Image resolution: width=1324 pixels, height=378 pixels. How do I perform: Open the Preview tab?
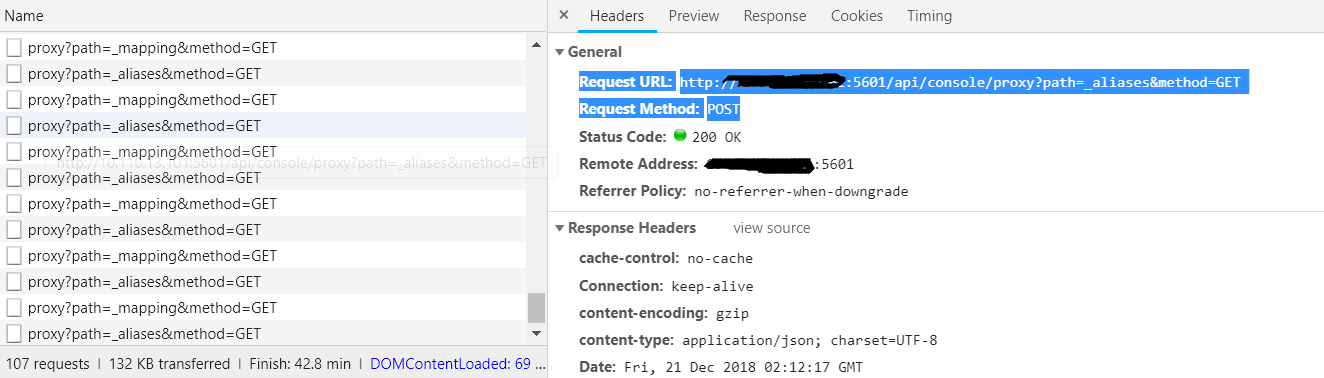pyautogui.click(x=694, y=16)
